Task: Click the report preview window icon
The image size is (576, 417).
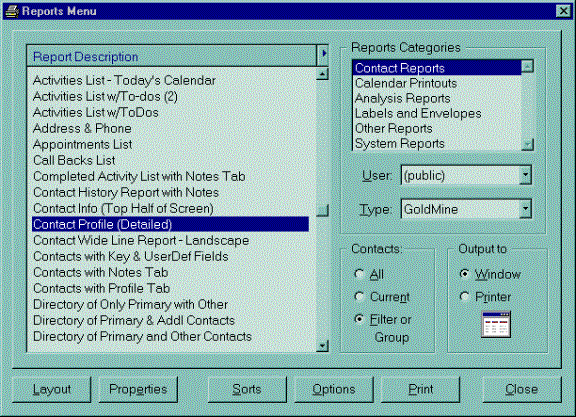Action: [x=496, y=324]
